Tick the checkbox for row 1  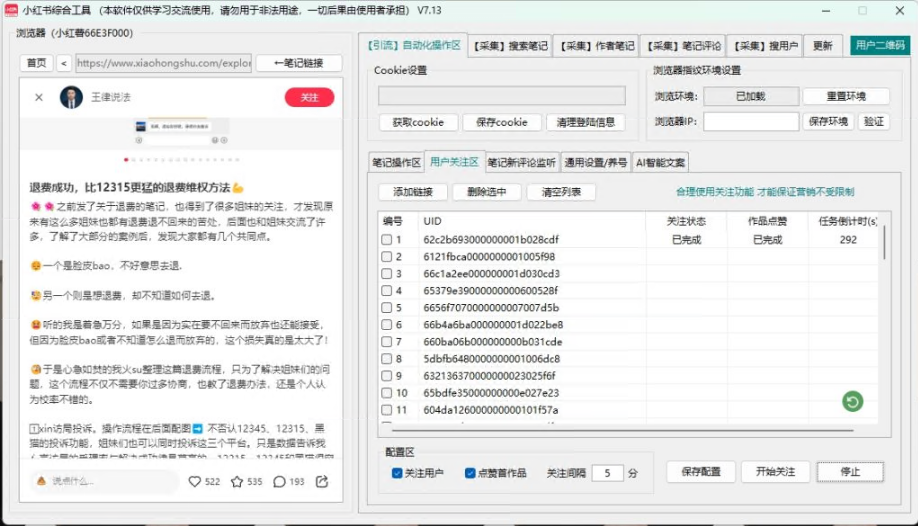(x=386, y=240)
